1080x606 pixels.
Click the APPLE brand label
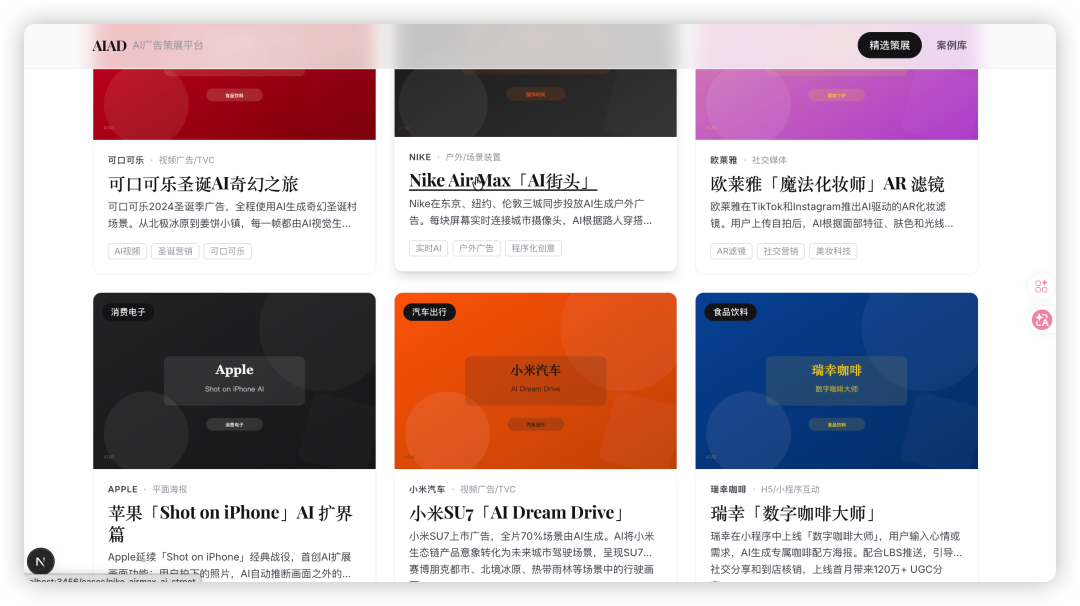tap(123, 489)
